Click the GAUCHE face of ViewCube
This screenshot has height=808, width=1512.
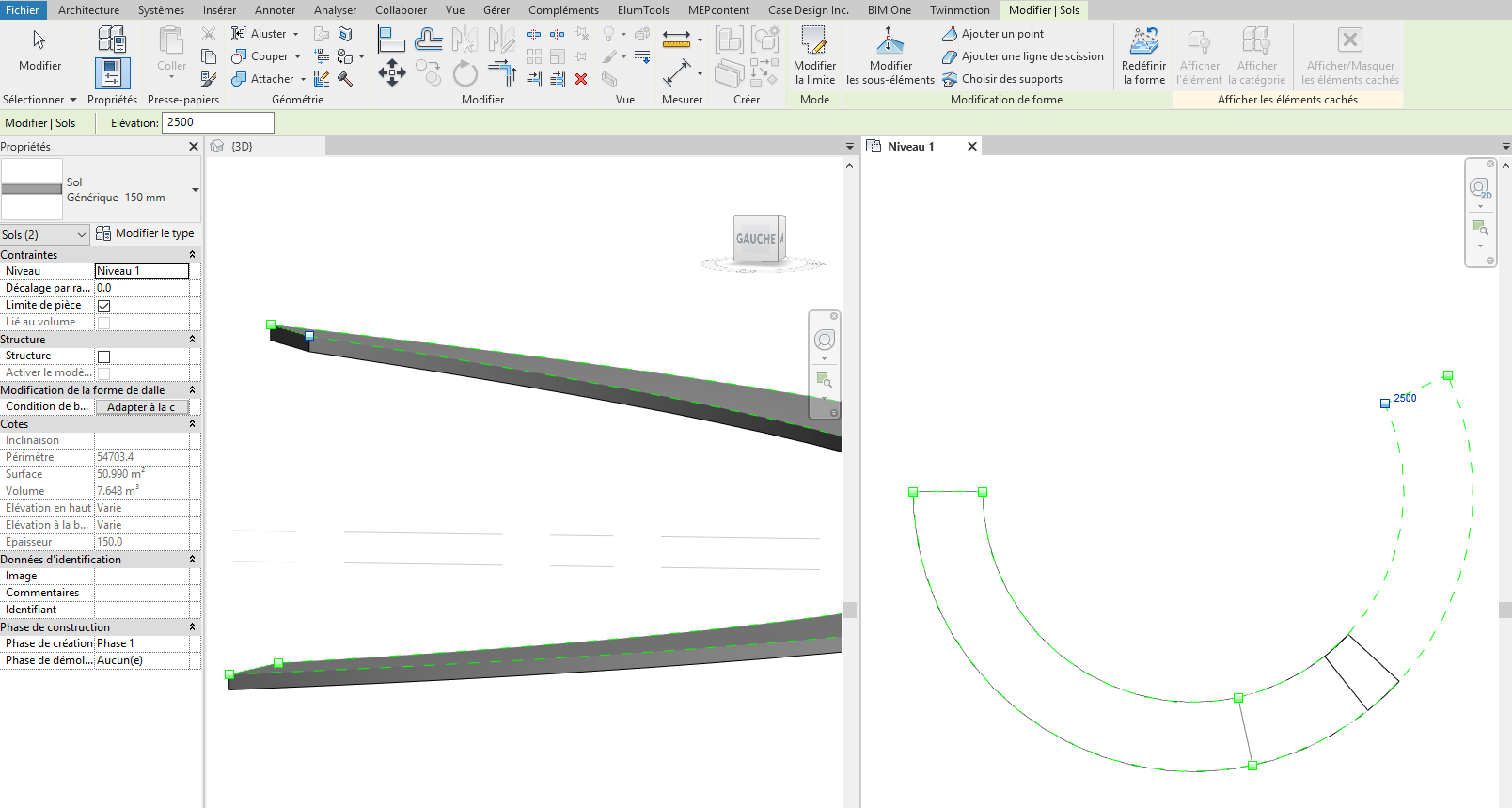755,239
